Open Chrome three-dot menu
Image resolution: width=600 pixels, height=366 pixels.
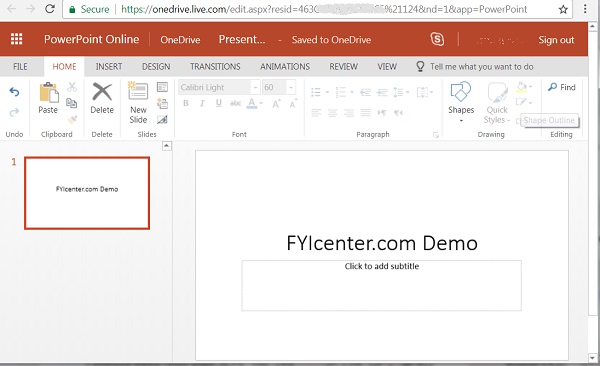coord(585,9)
